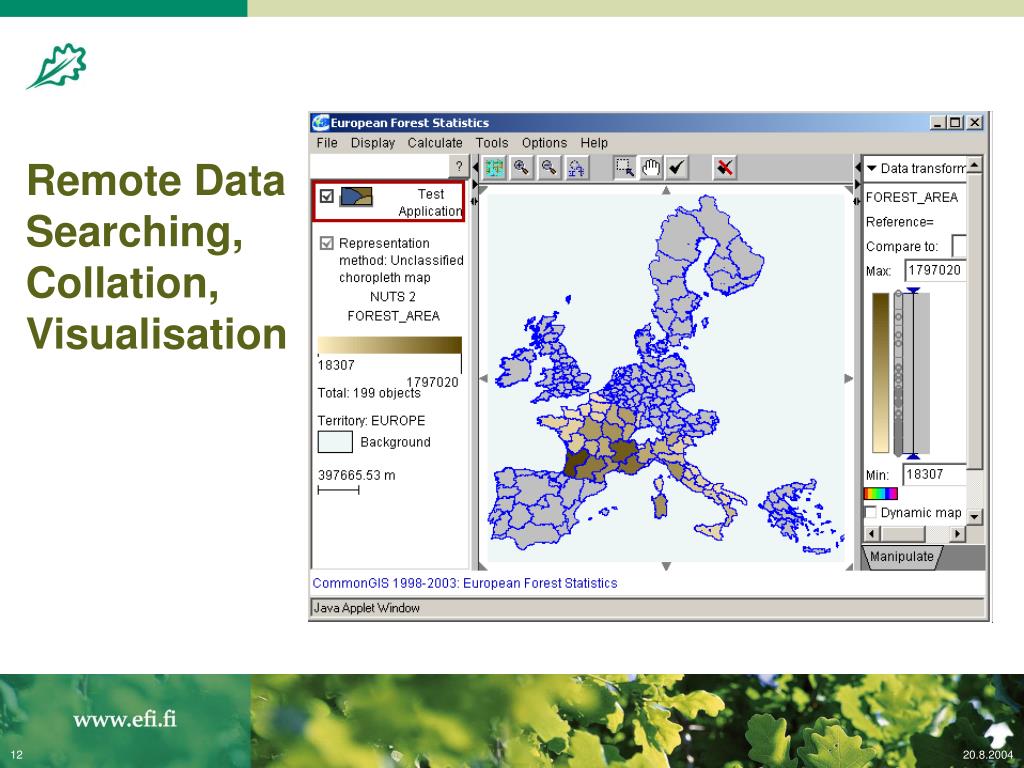
Task: Open the File menu
Action: coord(327,143)
